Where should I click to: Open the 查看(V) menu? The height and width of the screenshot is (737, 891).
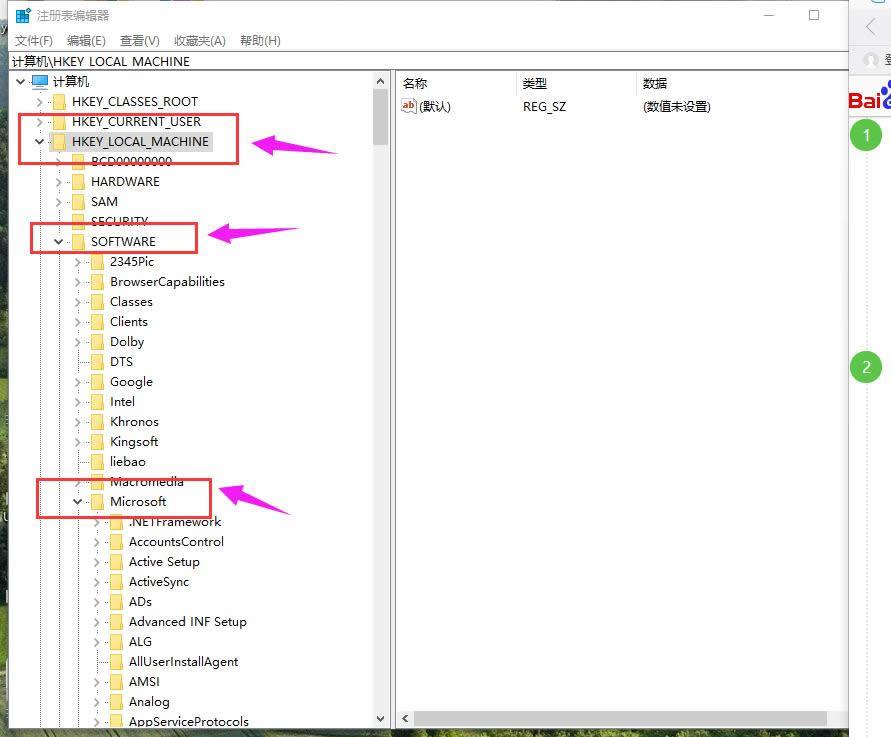(137, 40)
